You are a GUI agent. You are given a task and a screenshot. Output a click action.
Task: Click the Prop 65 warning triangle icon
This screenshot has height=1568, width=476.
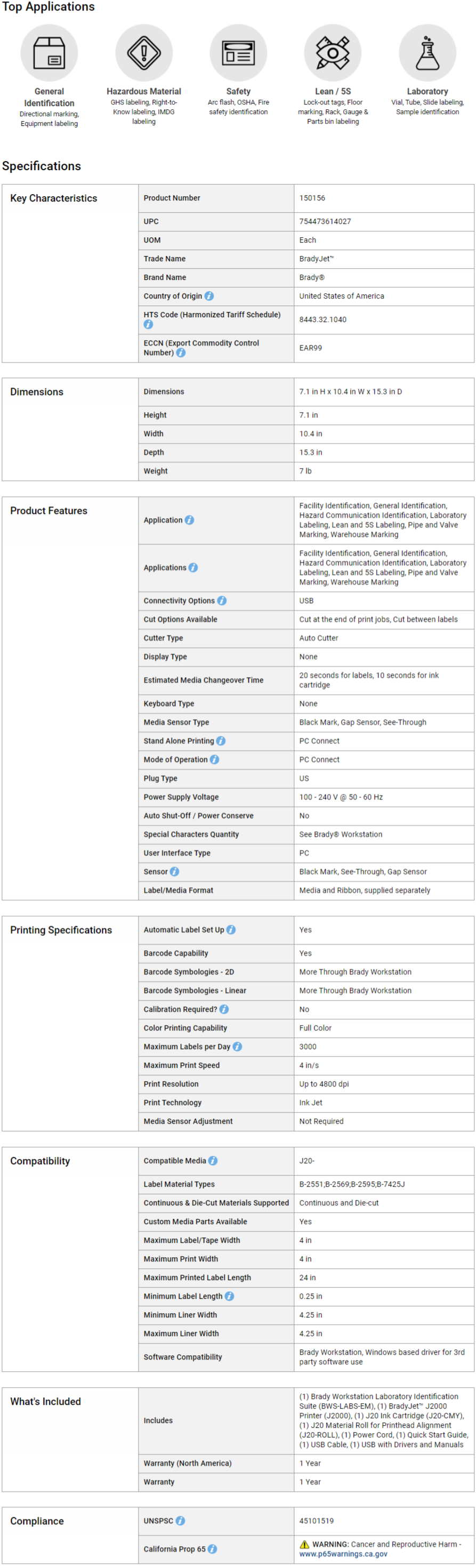tap(304, 1544)
